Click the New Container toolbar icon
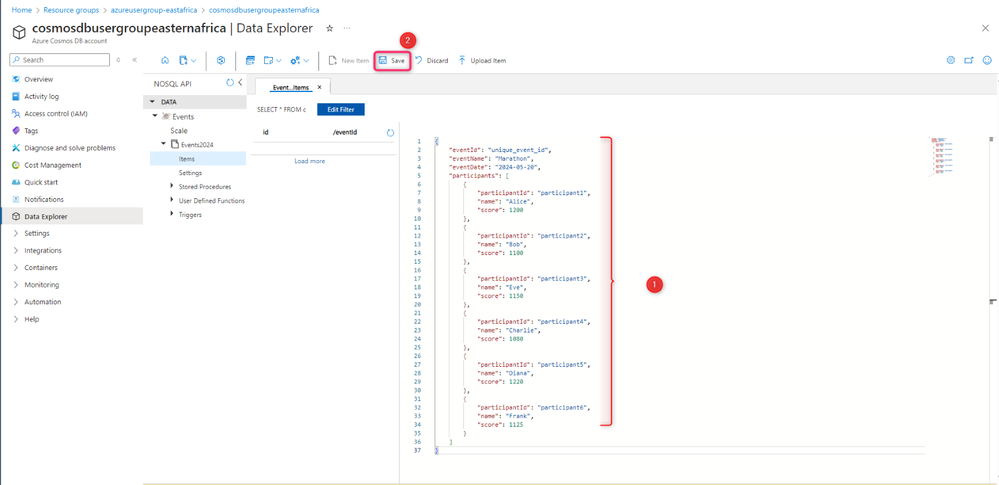The height and width of the screenshot is (485, 999). 183,61
